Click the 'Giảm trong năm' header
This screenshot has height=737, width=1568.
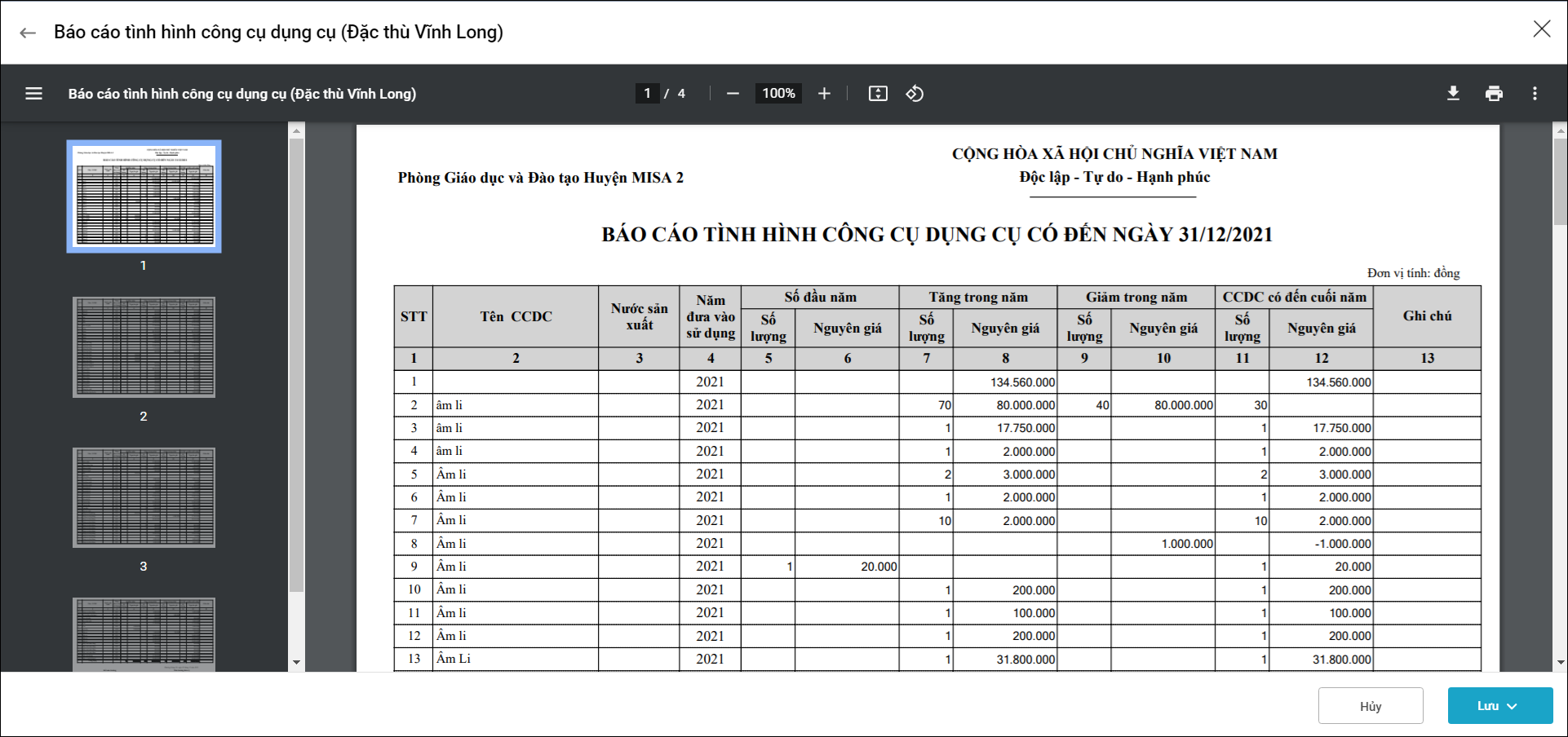click(1136, 298)
